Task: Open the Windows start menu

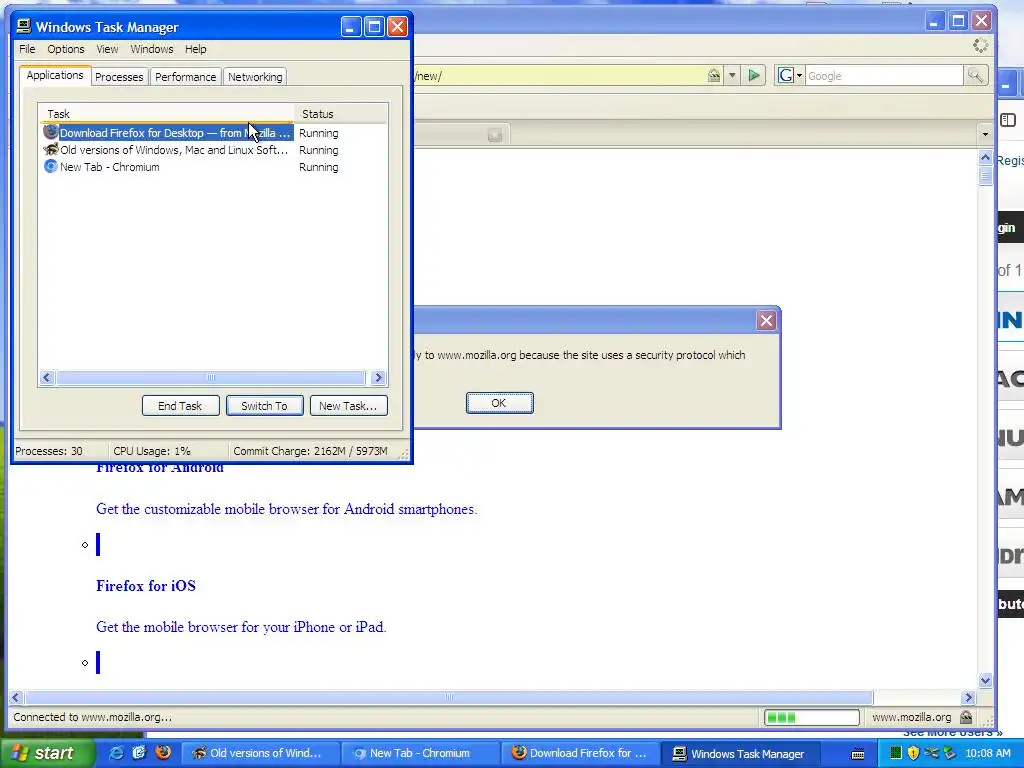Action: pyautogui.click(x=45, y=753)
